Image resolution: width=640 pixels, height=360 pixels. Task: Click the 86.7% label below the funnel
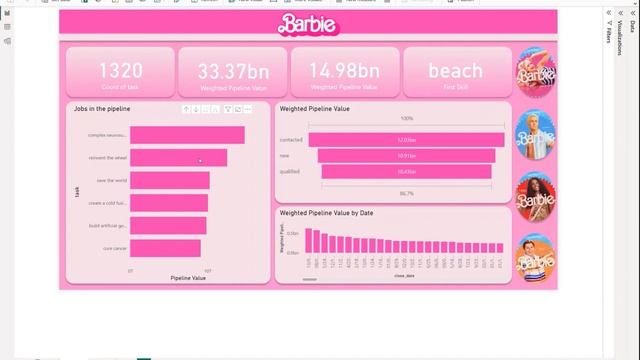407,193
